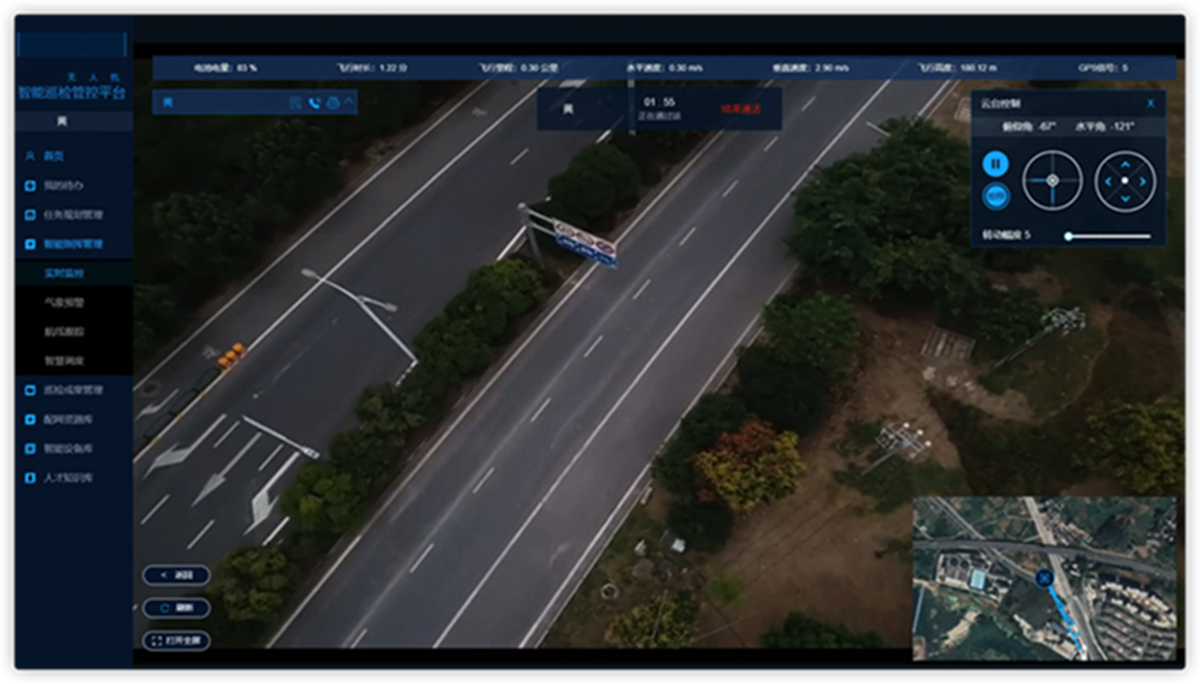Click the up arrow on the gimbal direction pad
Image resolution: width=1200 pixels, height=684 pixels.
pos(1125,162)
